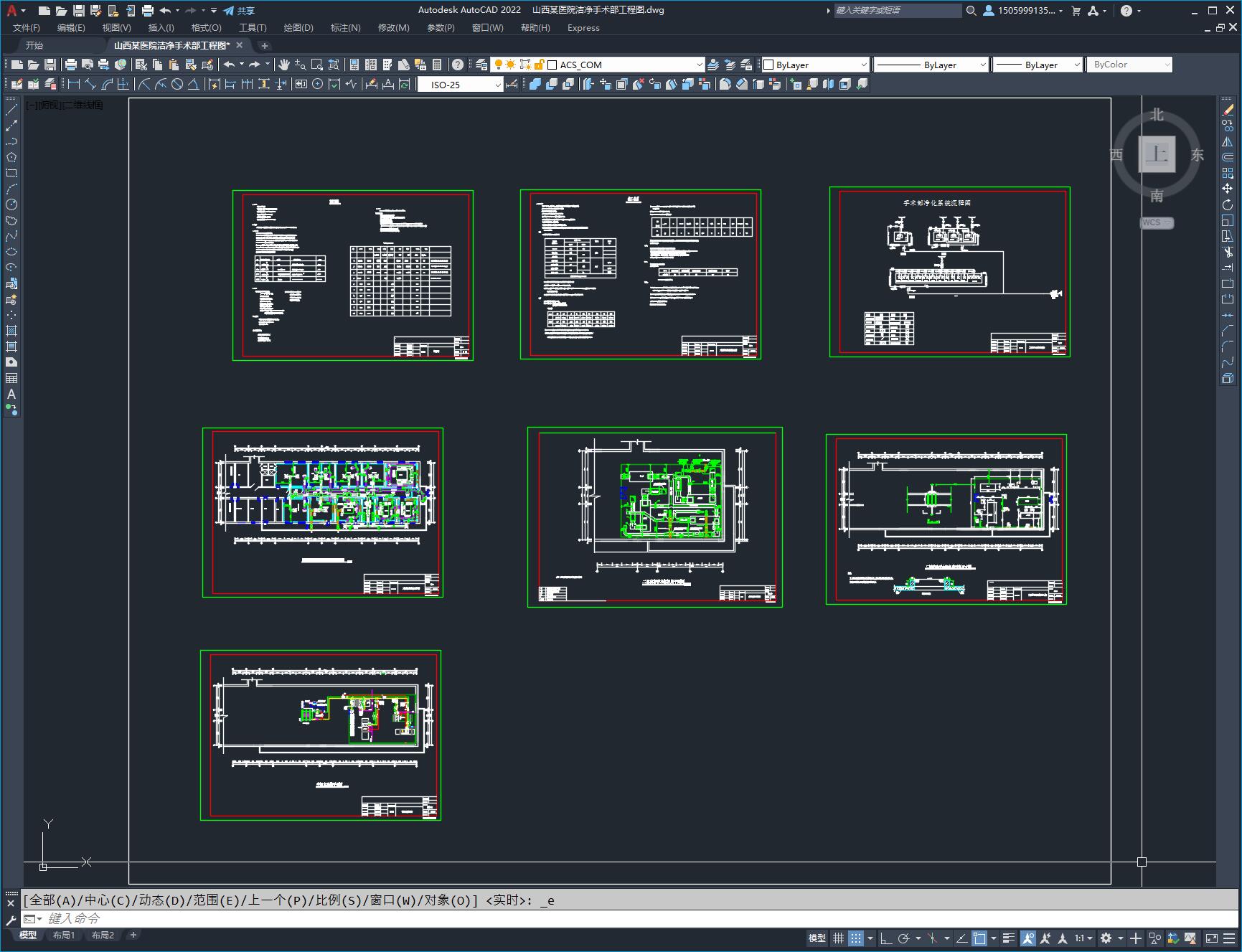
Task: Open the ByLayer color dropdown
Action: tap(815, 65)
